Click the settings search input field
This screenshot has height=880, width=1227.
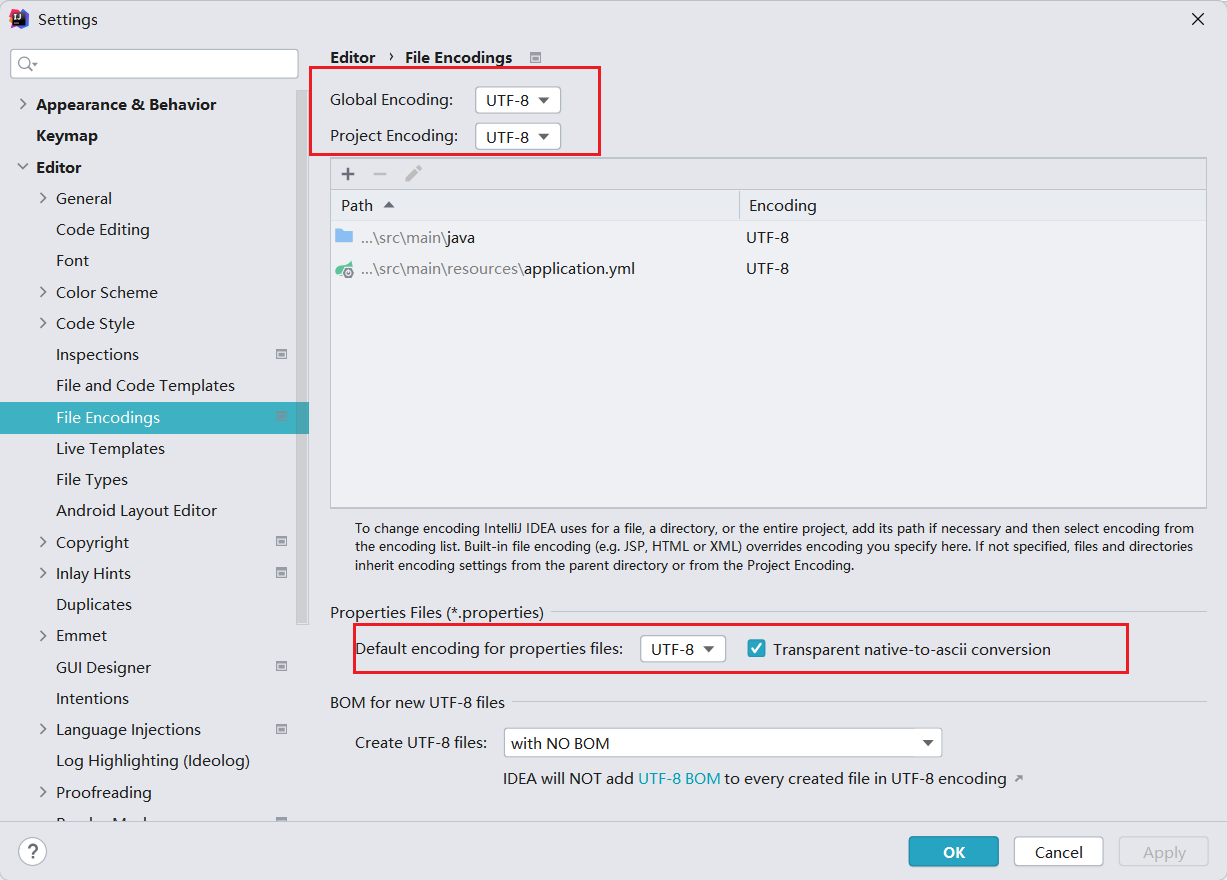(x=154, y=64)
